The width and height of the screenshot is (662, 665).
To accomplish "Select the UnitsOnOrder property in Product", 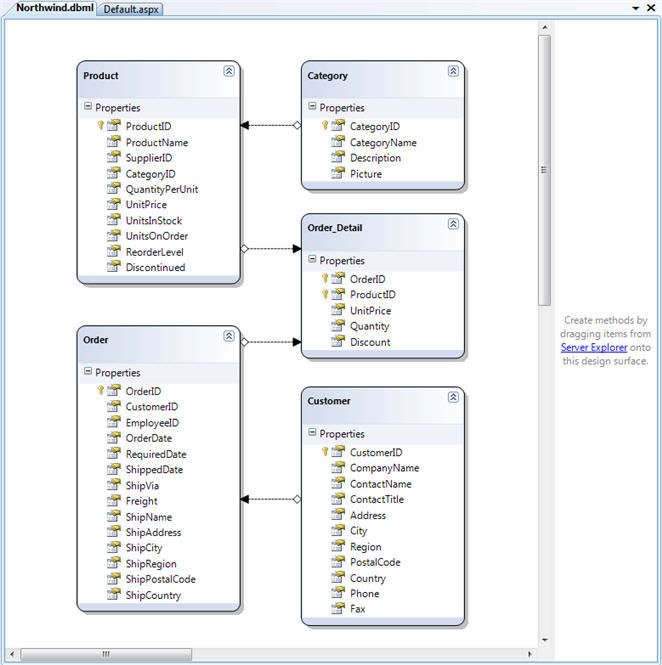I will pyautogui.click(x=157, y=236).
